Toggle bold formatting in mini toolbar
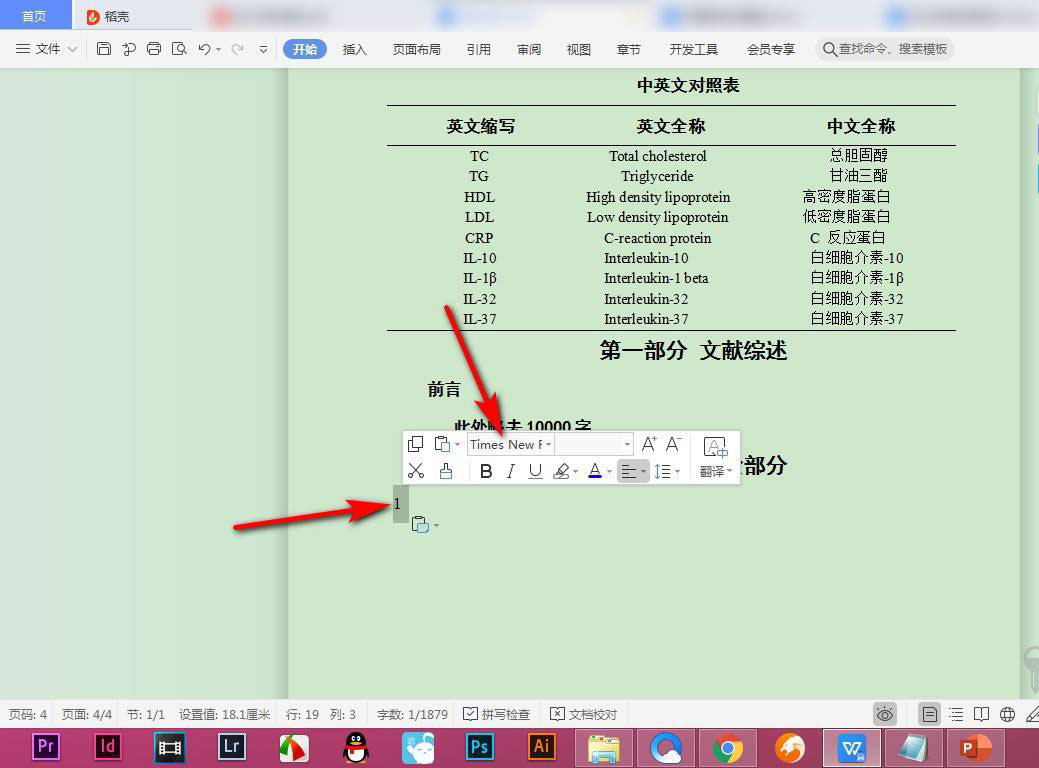Viewport: 1039px width, 768px height. point(486,471)
